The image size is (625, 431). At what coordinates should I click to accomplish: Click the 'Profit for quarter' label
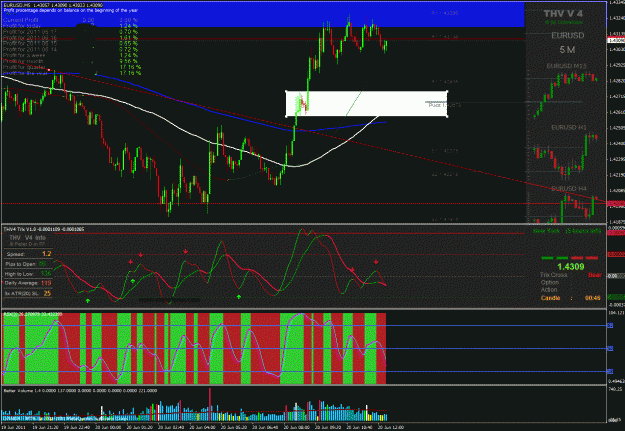tap(24, 67)
